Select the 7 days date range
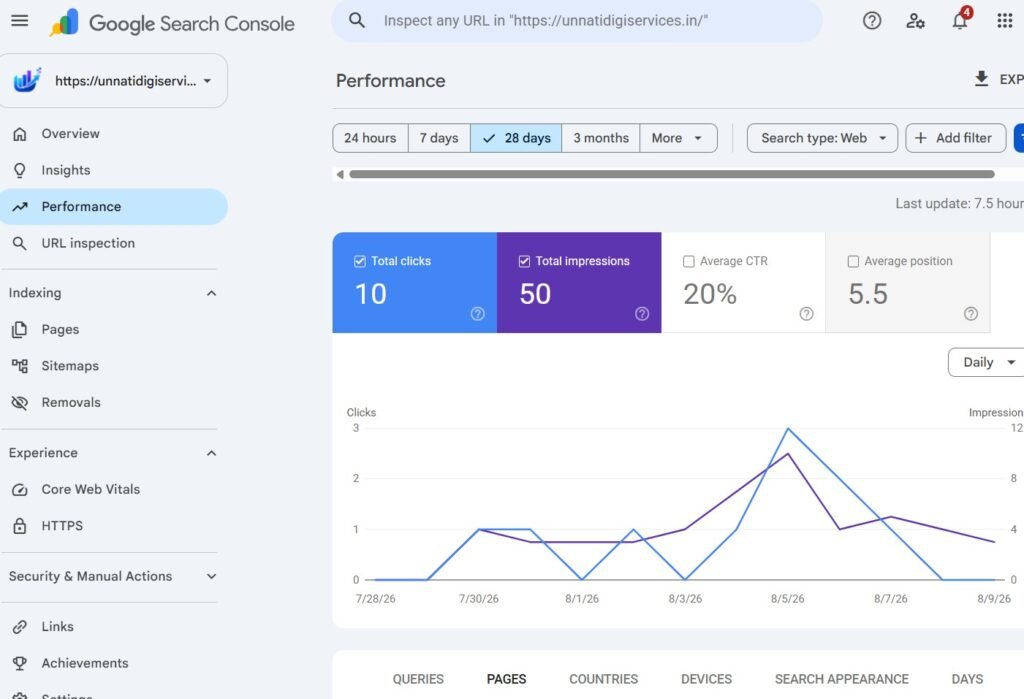This screenshot has width=1024, height=699. pos(439,138)
